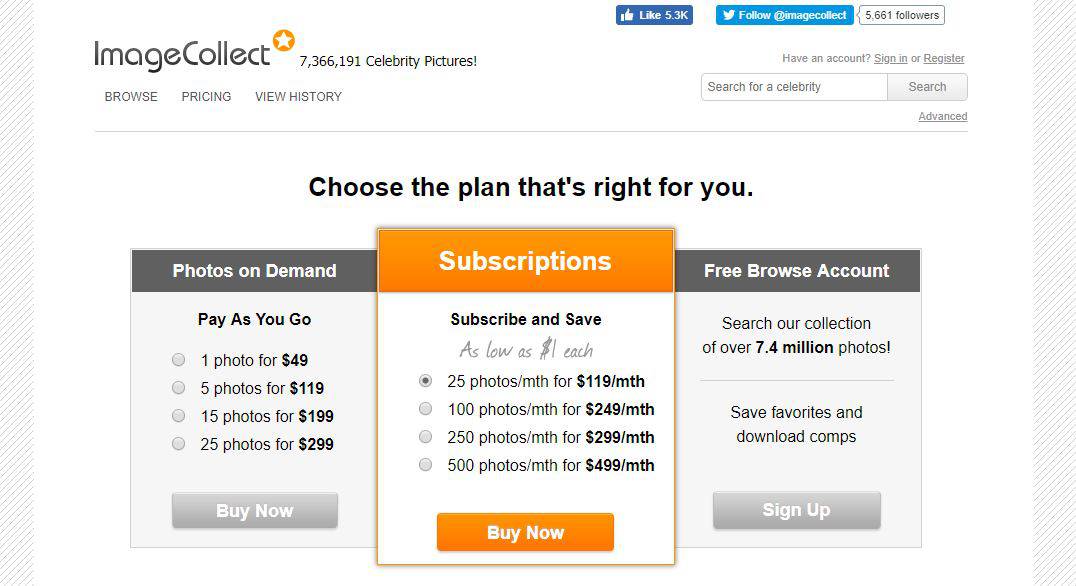Focus the Search for a celebrity field

pyautogui.click(x=794, y=87)
